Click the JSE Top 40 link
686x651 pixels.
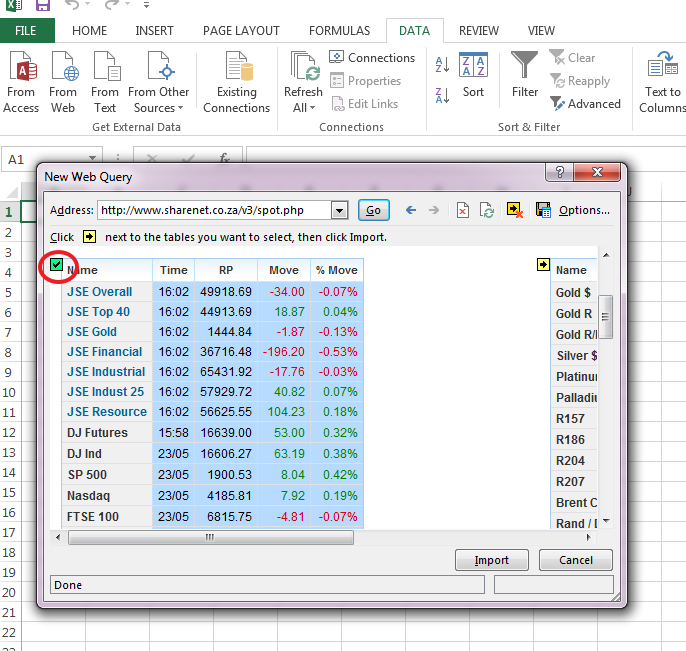[98, 312]
